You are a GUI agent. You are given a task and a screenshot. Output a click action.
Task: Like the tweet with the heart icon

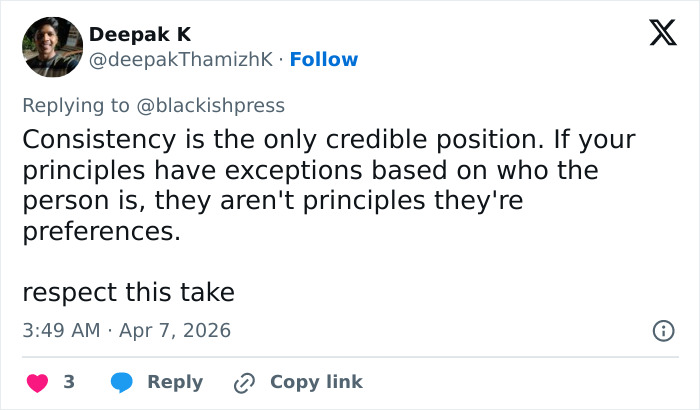point(37,382)
